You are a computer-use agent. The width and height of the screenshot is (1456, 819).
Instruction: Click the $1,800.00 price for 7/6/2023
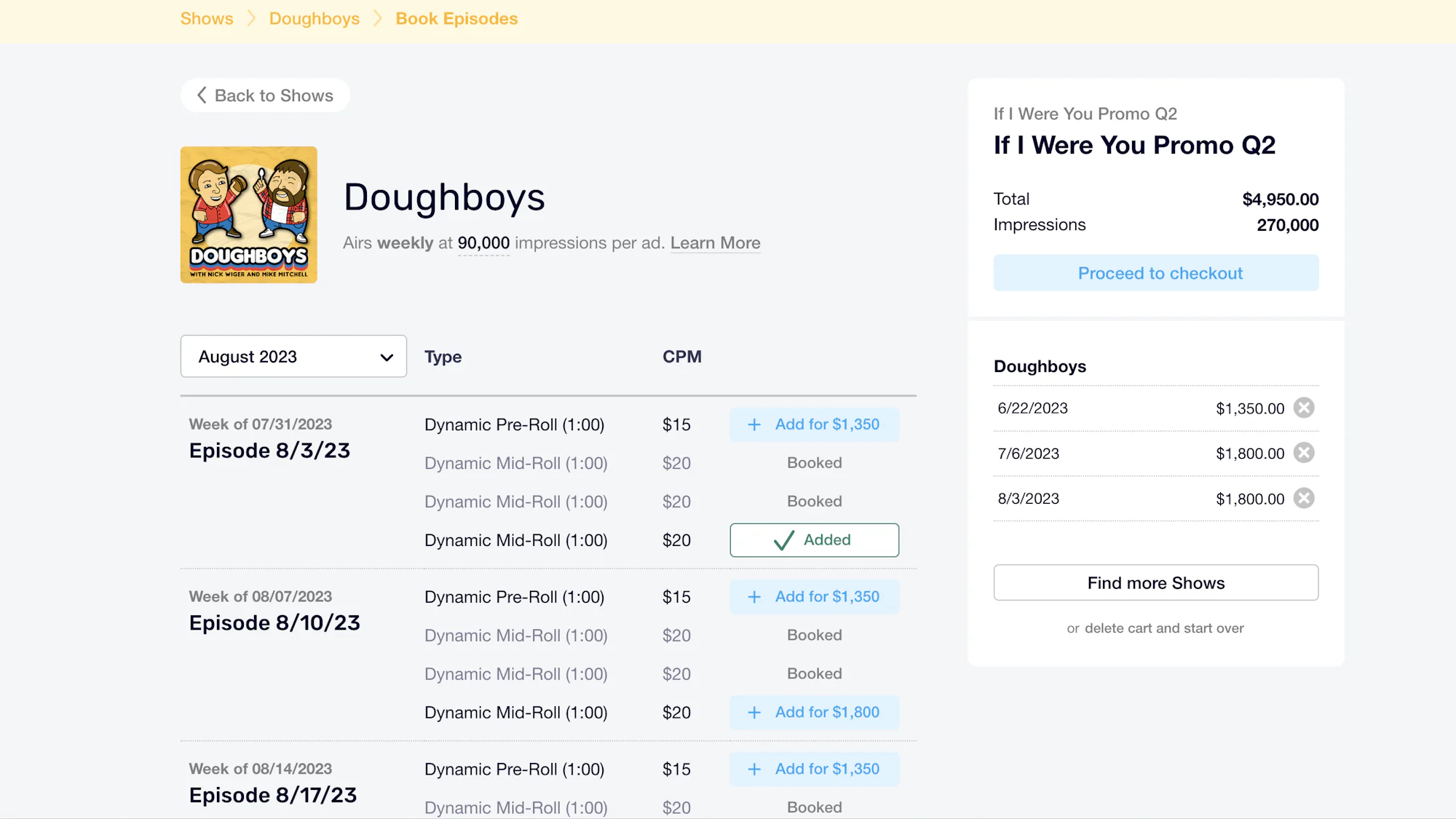pyautogui.click(x=1250, y=454)
